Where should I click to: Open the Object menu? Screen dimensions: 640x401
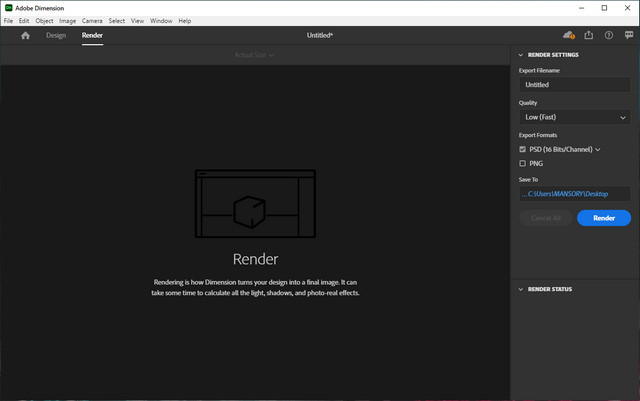(44, 20)
